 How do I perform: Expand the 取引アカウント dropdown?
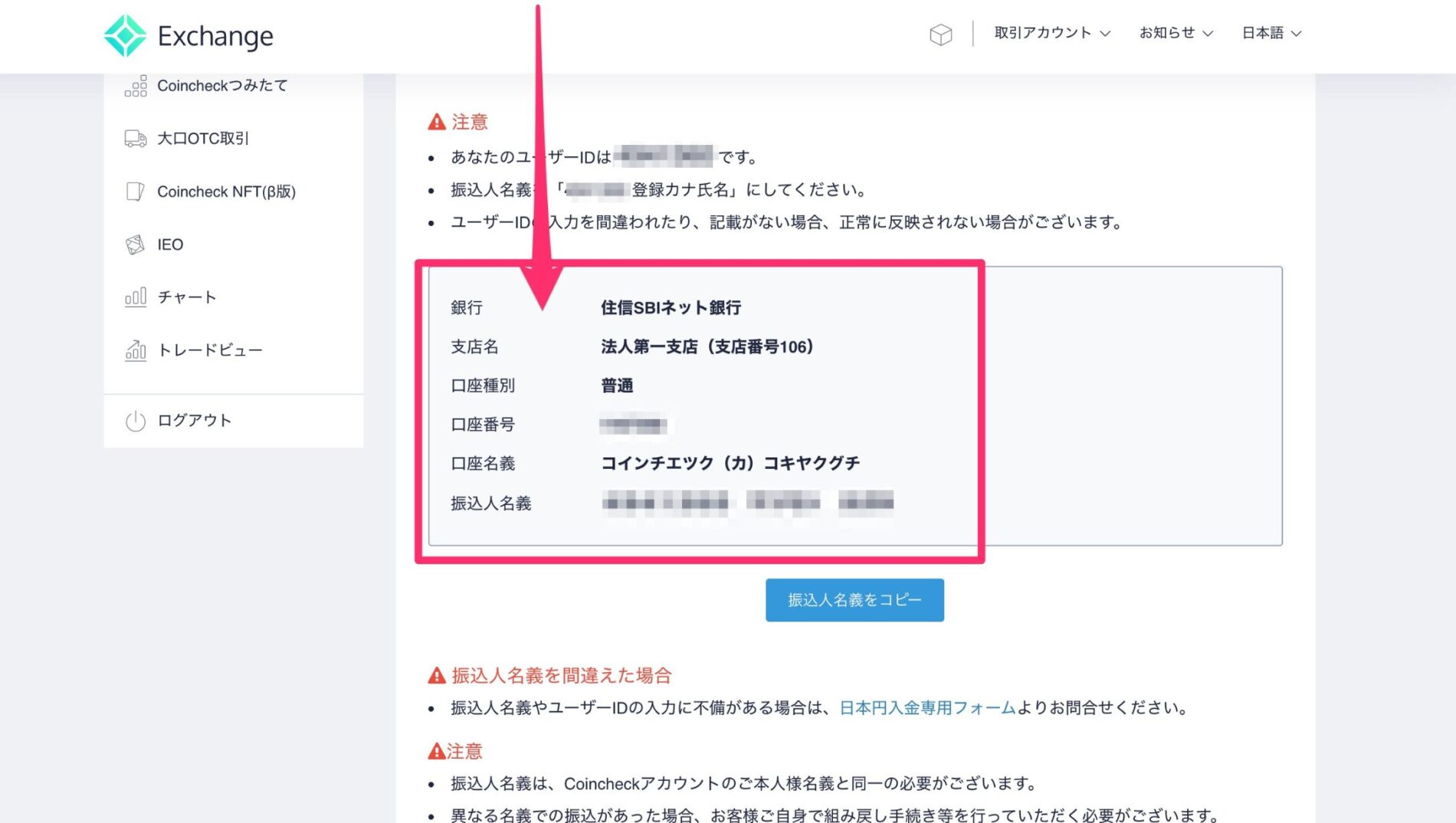(1052, 33)
